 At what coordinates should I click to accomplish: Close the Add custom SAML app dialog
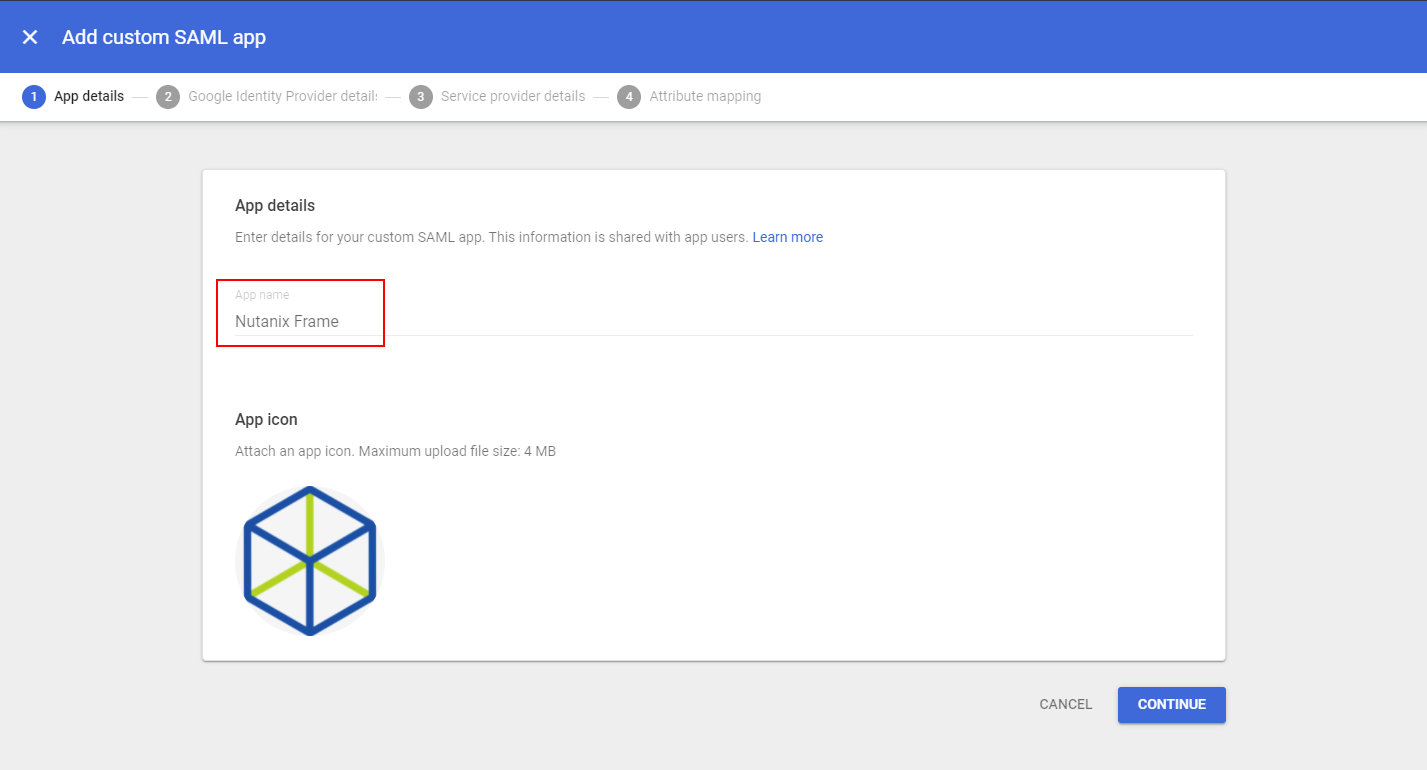pos(30,37)
